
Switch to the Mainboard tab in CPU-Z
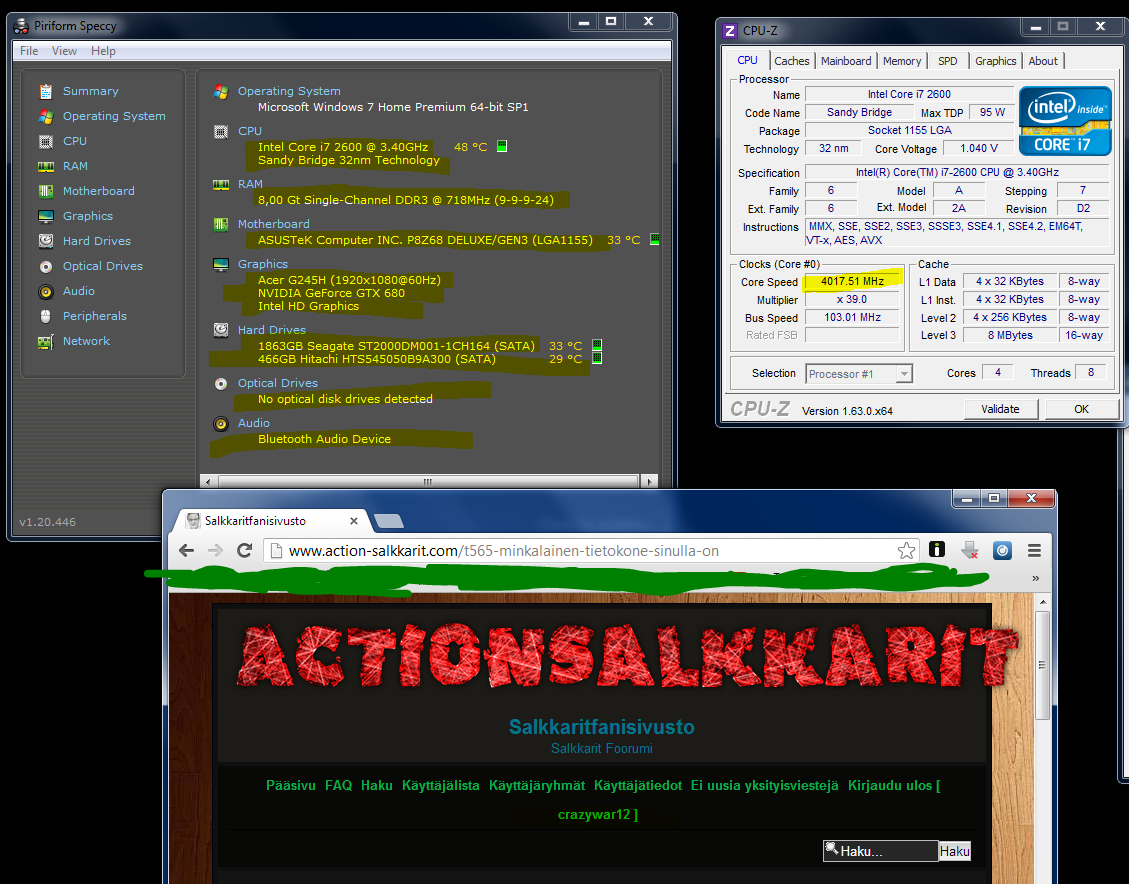click(846, 61)
